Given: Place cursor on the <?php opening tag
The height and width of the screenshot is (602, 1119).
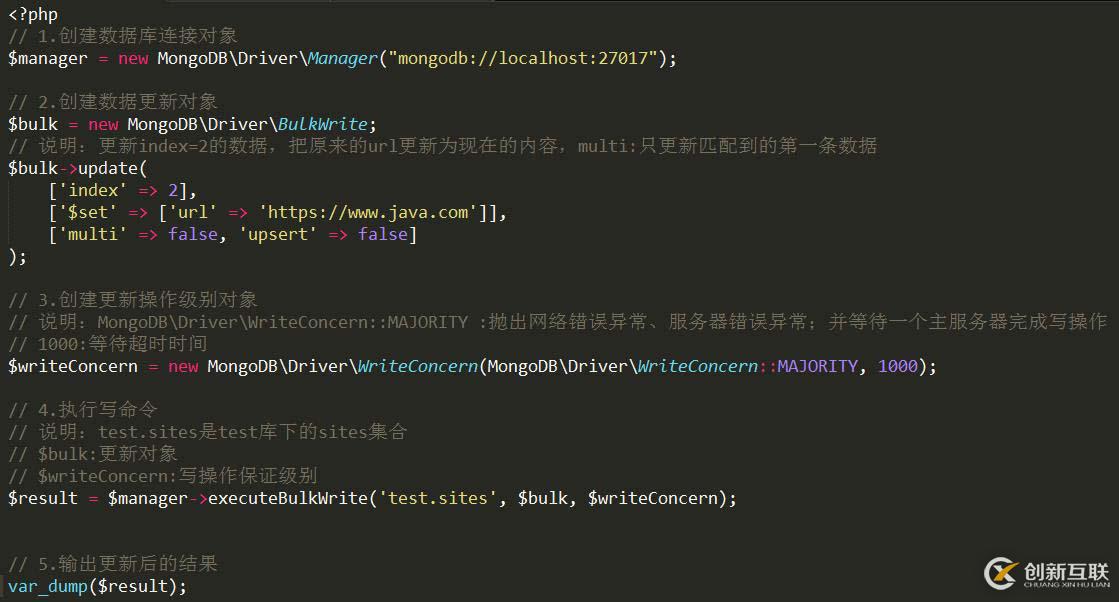Looking at the screenshot, I should [33, 14].
